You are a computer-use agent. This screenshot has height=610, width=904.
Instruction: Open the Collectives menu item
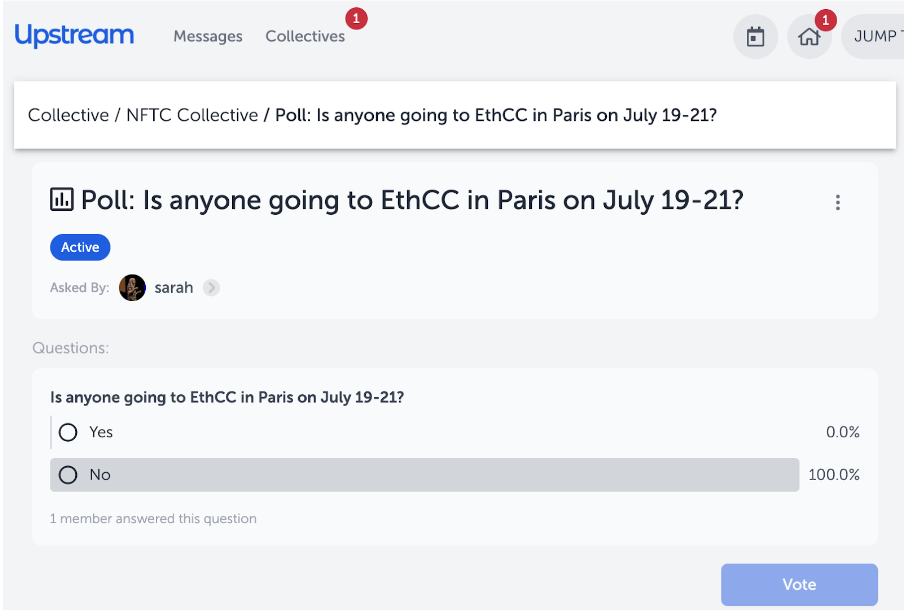click(x=305, y=36)
